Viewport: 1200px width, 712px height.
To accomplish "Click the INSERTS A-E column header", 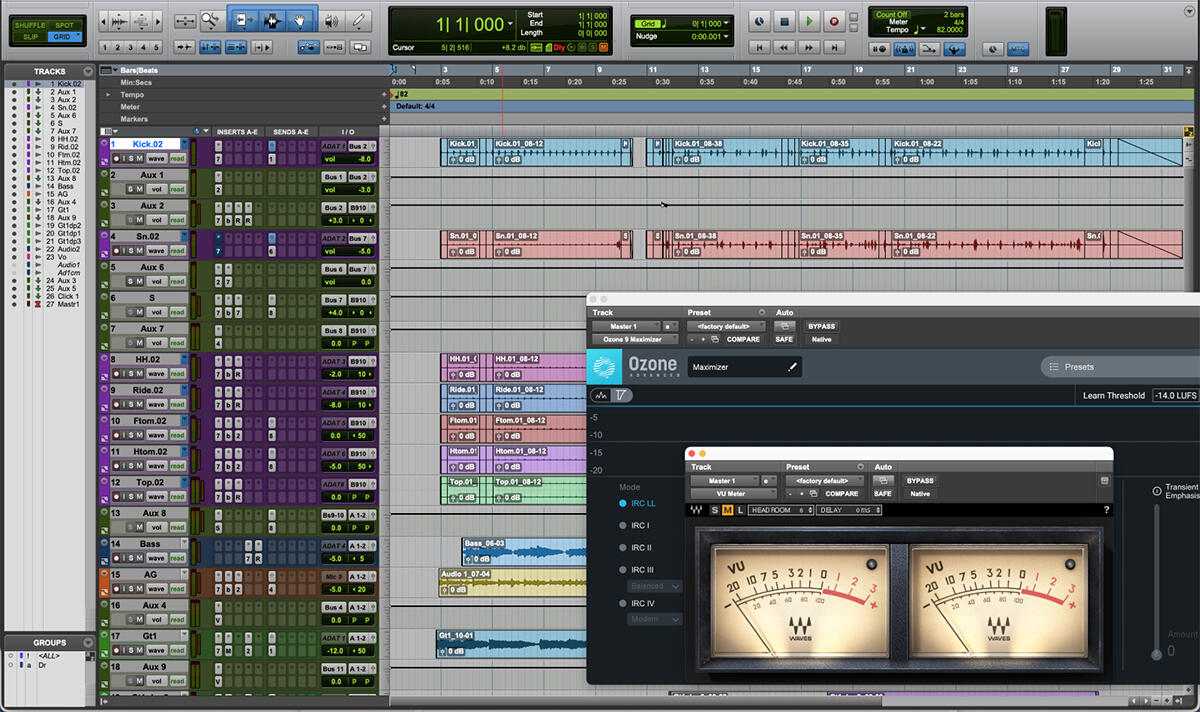I will (x=237, y=132).
